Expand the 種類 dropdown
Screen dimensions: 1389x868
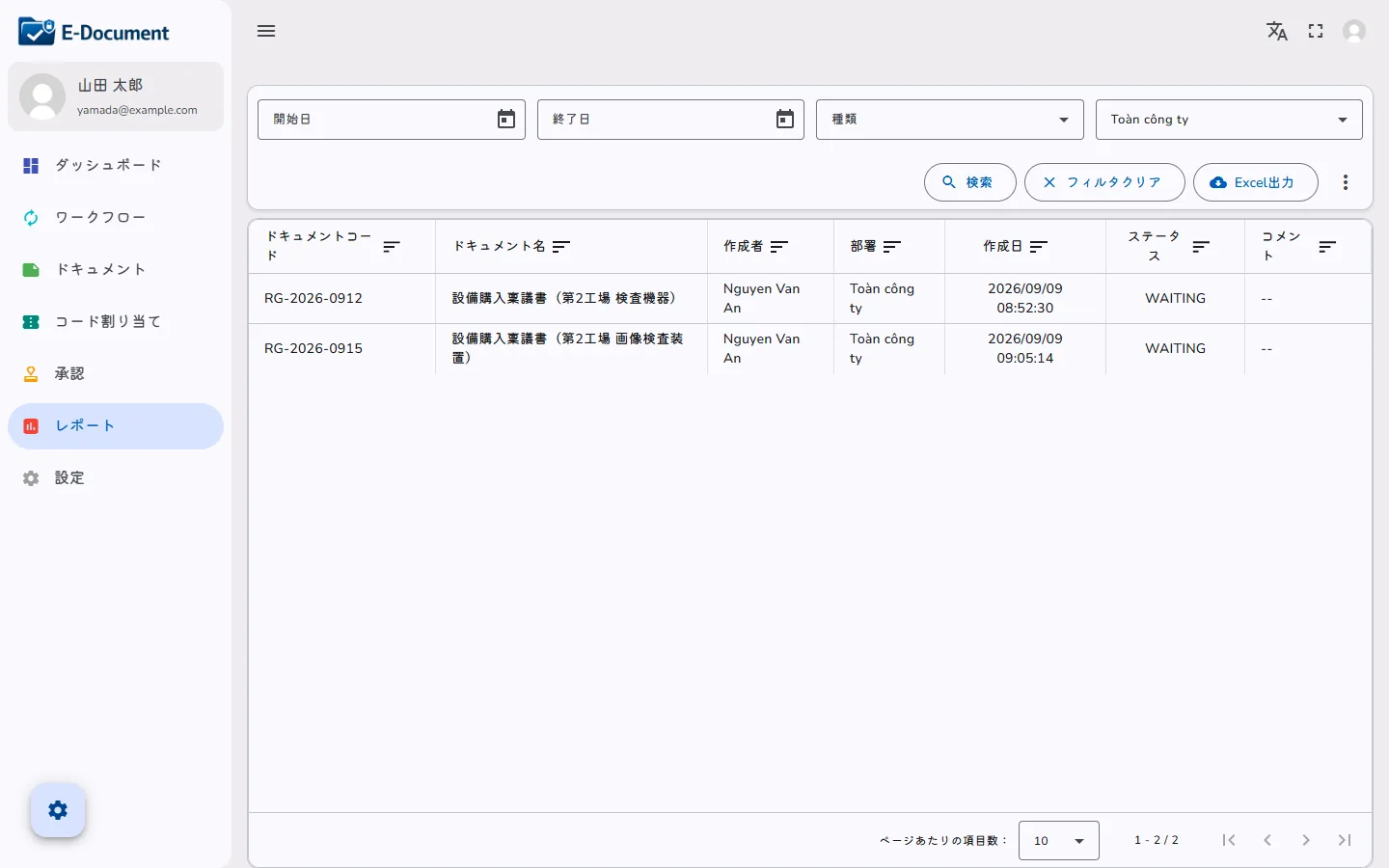tap(950, 120)
